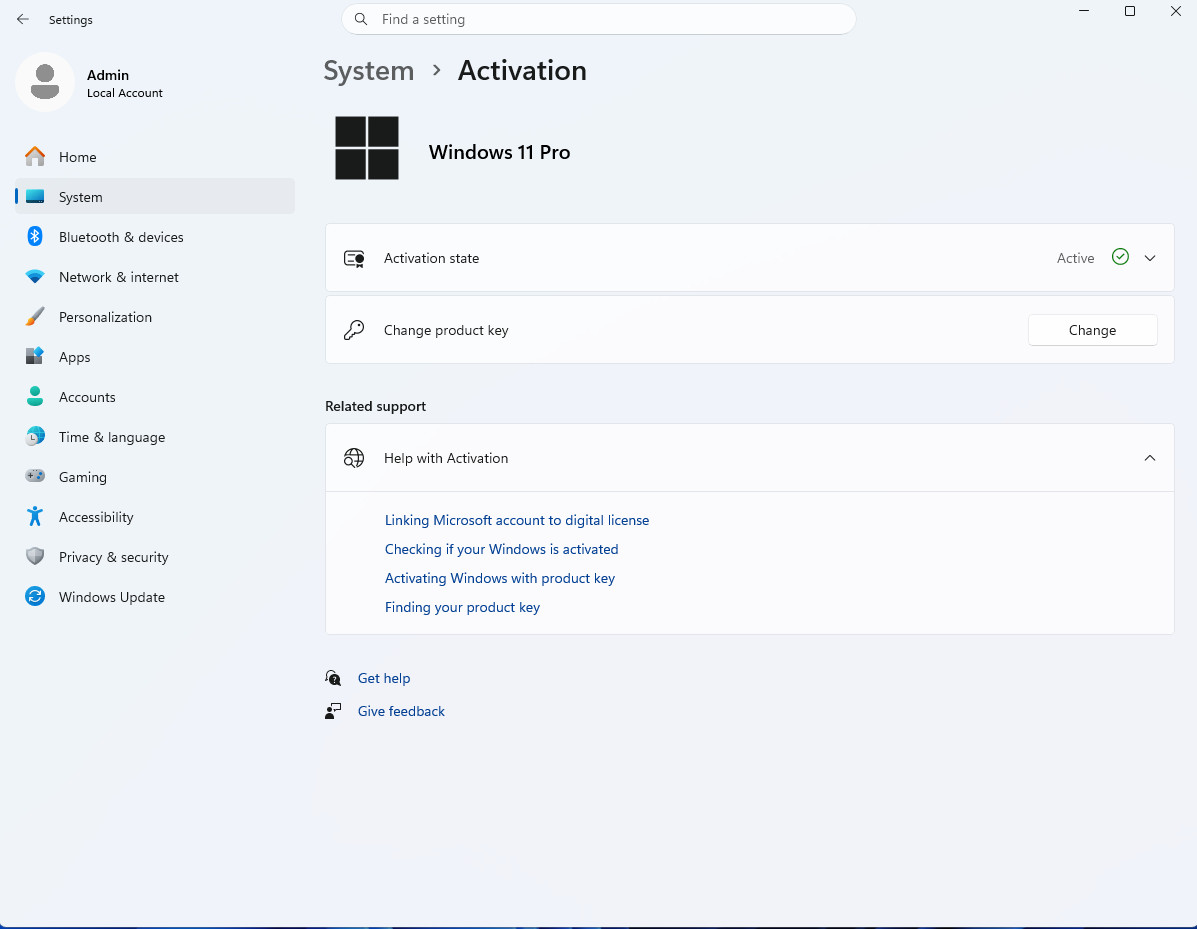The image size is (1197, 929).
Task: Open Personalization settings
Action: click(155, 317)
